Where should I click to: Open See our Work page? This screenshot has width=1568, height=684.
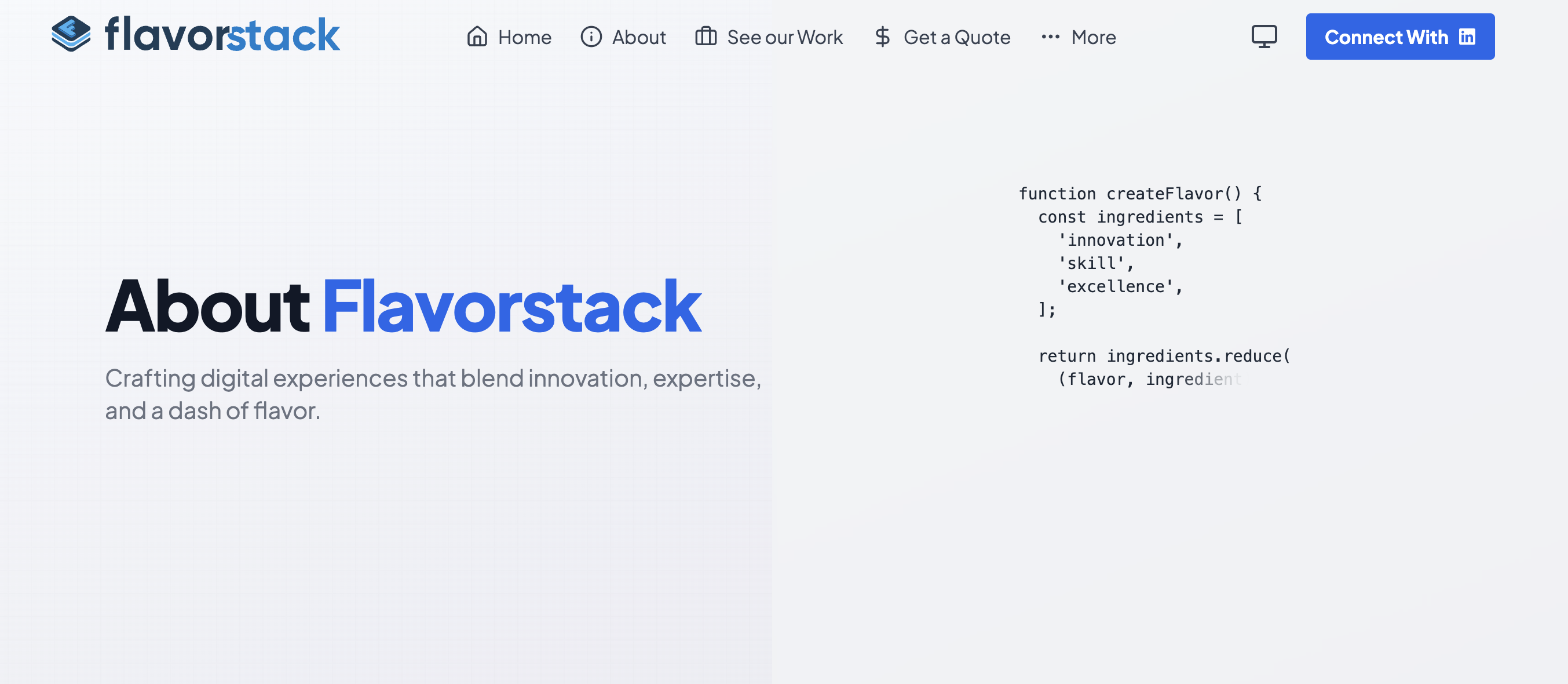click(769, 37)
